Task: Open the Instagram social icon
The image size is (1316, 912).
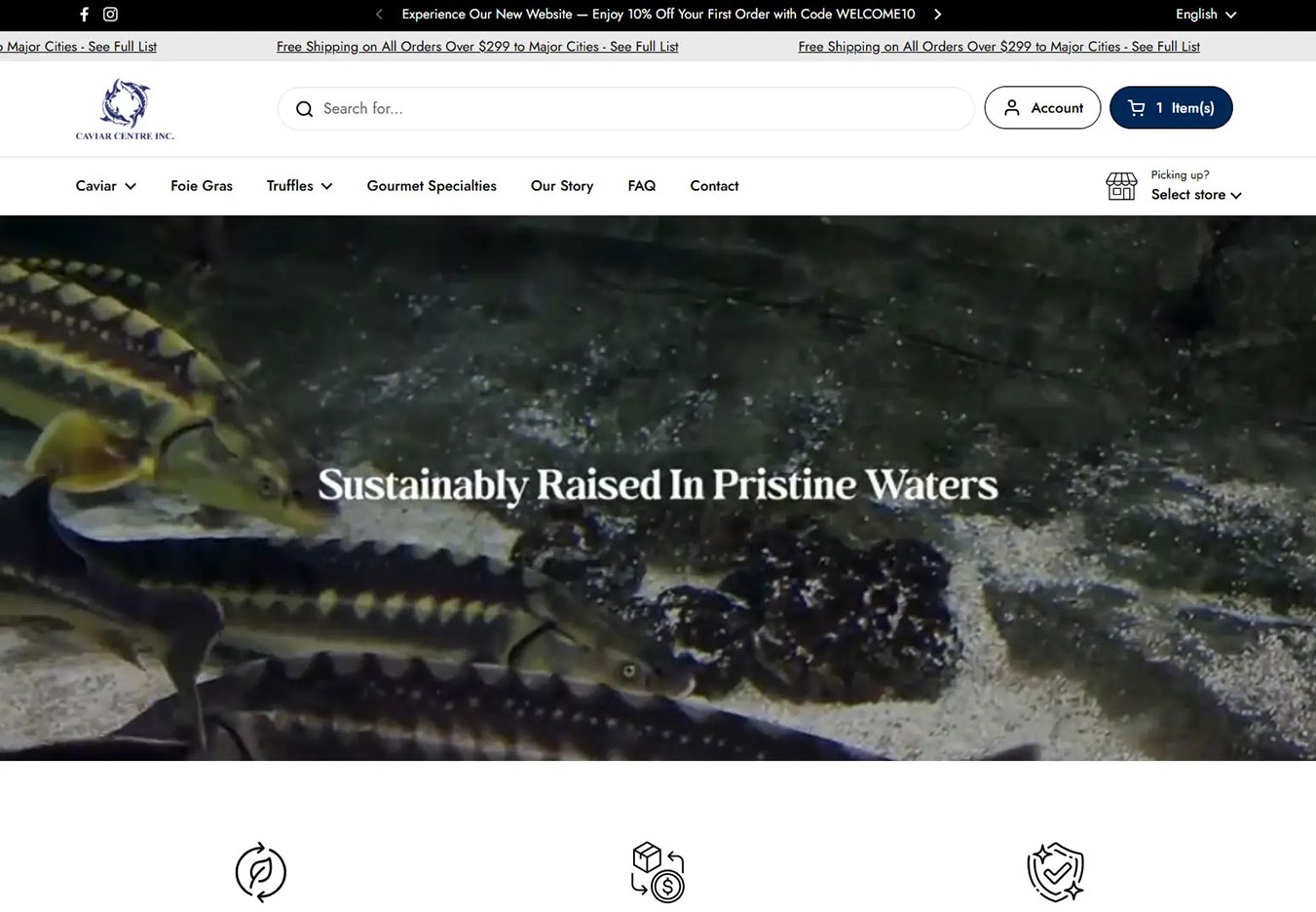Action: pos(110,15)
